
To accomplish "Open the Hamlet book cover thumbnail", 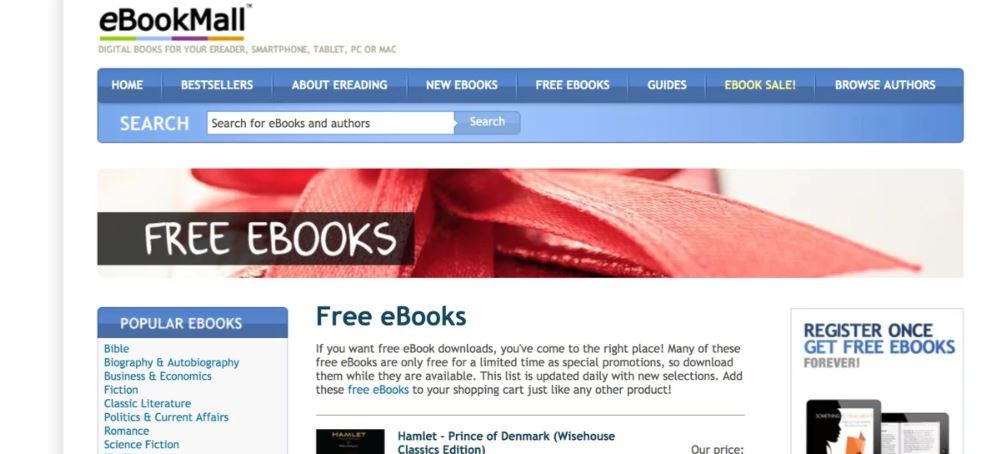I will (x=350, y=441).
